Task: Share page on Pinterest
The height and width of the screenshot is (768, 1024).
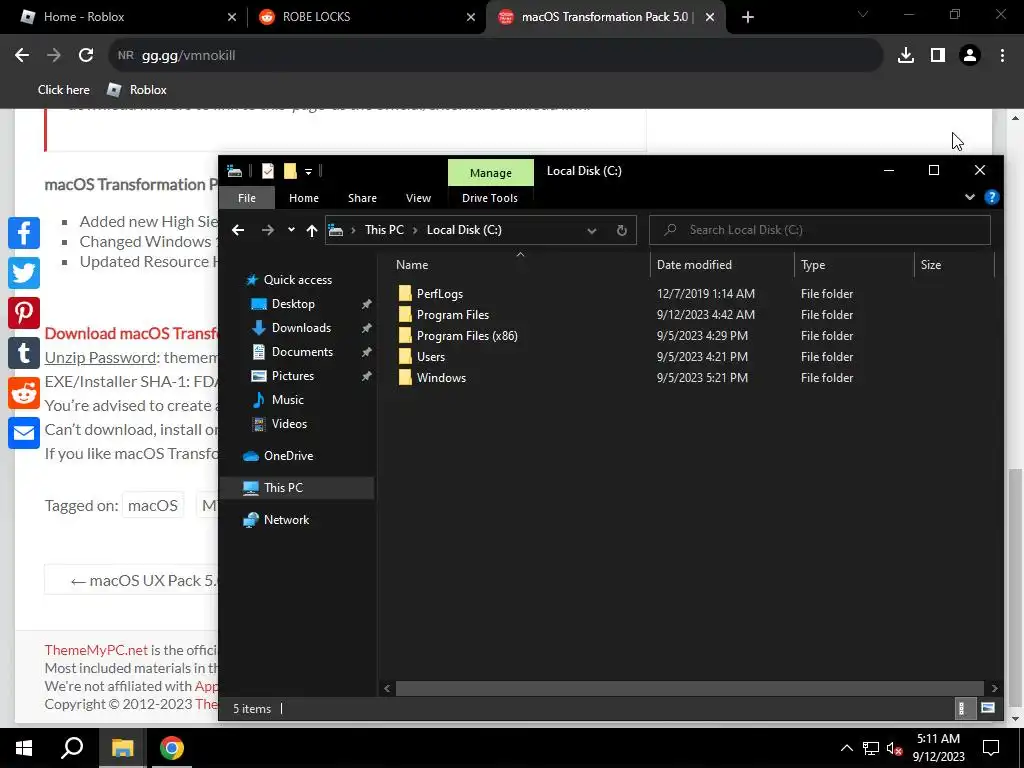Action: pyautogui.click(x=24, y=313)
